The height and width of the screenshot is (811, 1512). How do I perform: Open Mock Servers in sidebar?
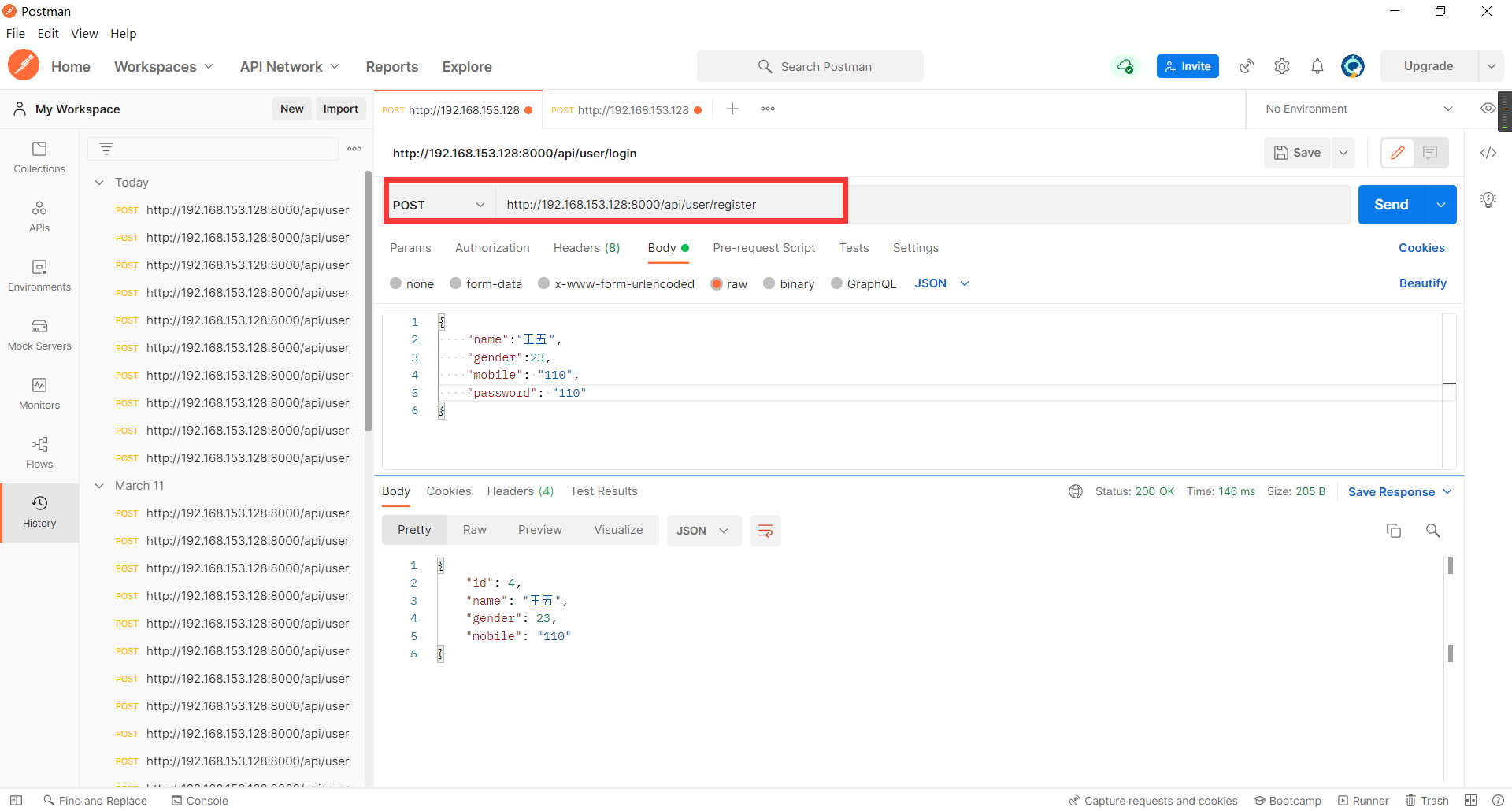pyautogui.click(x=39, y=335)
